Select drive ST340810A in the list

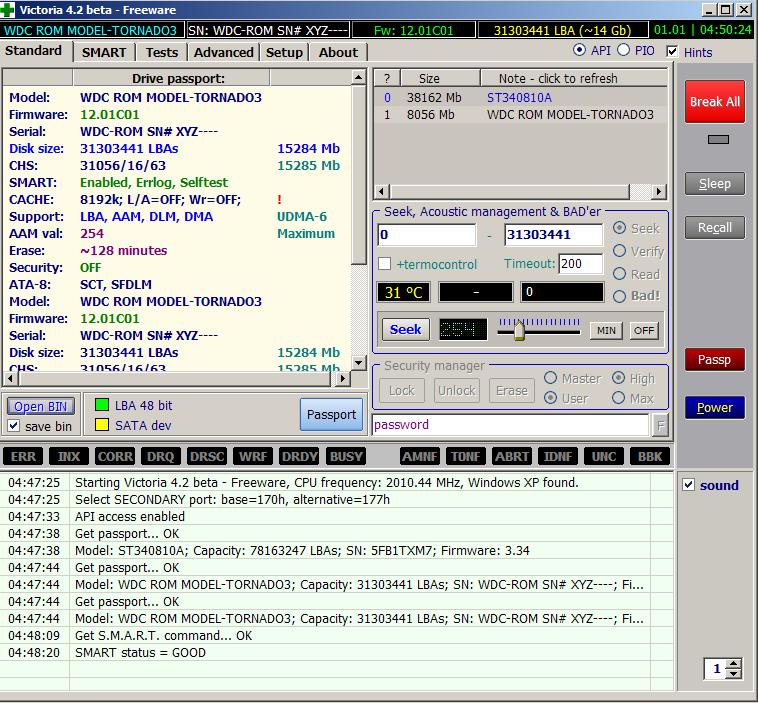pos(521,98)
